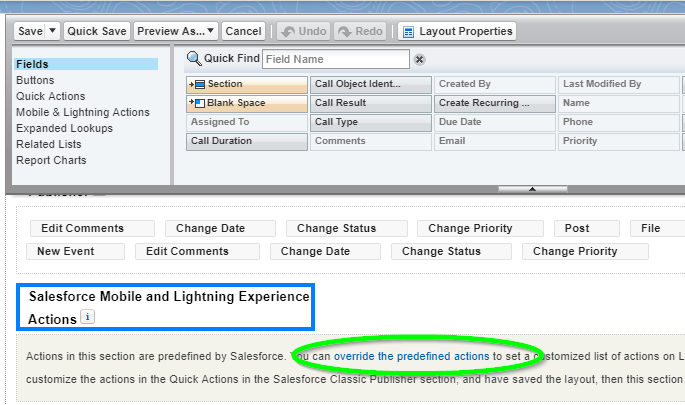Screen dimensions: 685x405
Task: Click the File action
Action: coord(655,228)
